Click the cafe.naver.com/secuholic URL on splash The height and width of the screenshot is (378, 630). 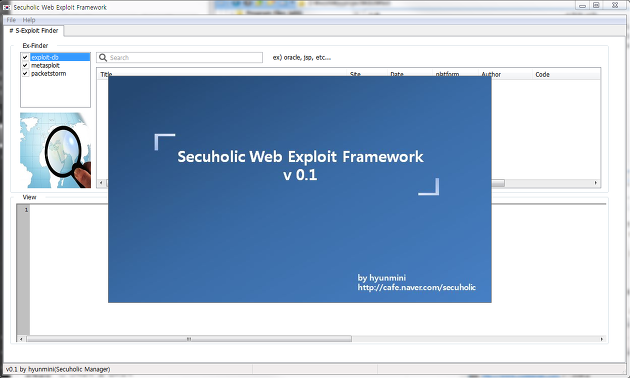[x=417, y=287]
